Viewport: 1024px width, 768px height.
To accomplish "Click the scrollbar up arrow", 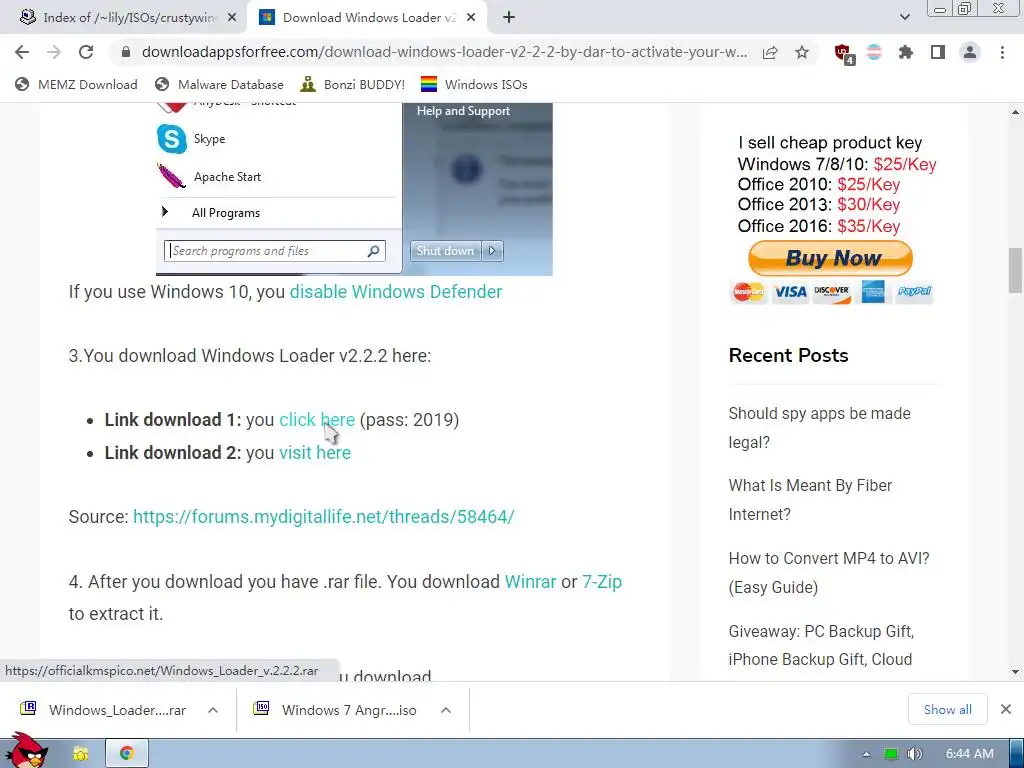I will 1015,112.
